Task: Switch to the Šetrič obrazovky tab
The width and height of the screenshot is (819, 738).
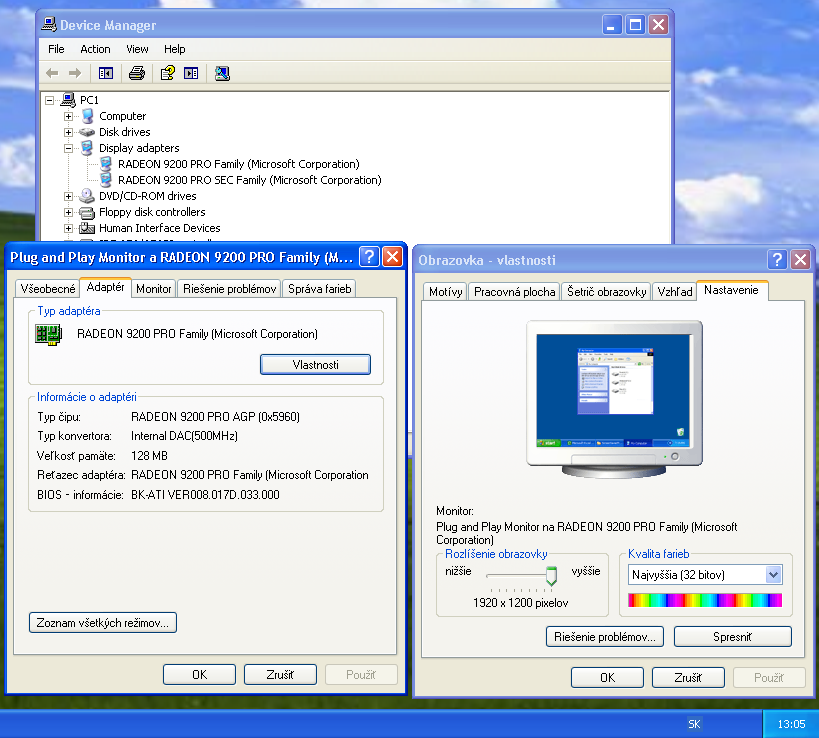Action: pos(606,292)
